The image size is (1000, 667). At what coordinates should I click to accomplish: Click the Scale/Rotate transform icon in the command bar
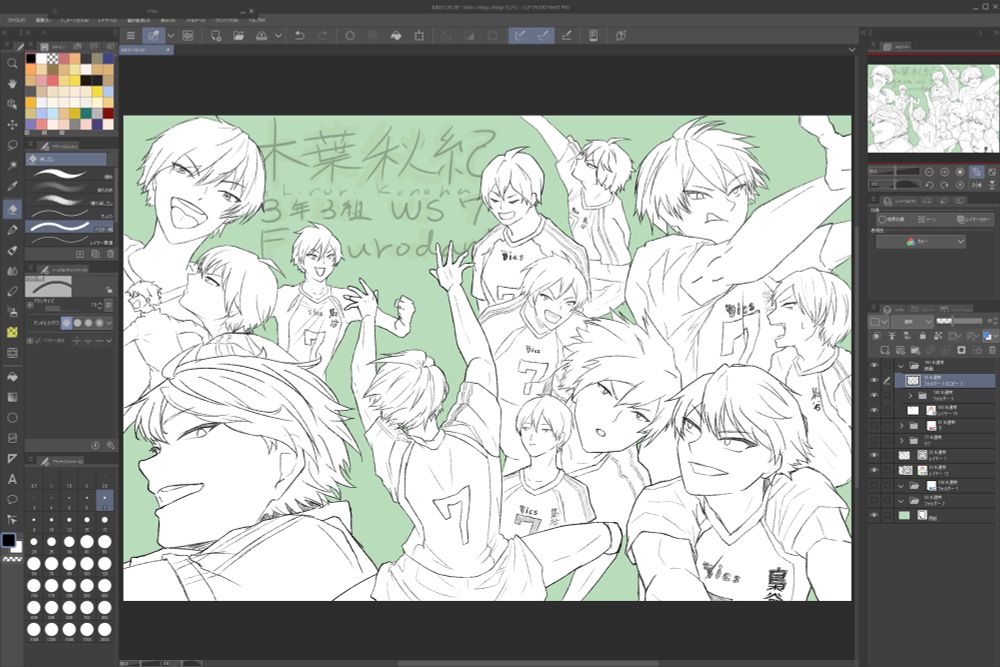(419, 36)
